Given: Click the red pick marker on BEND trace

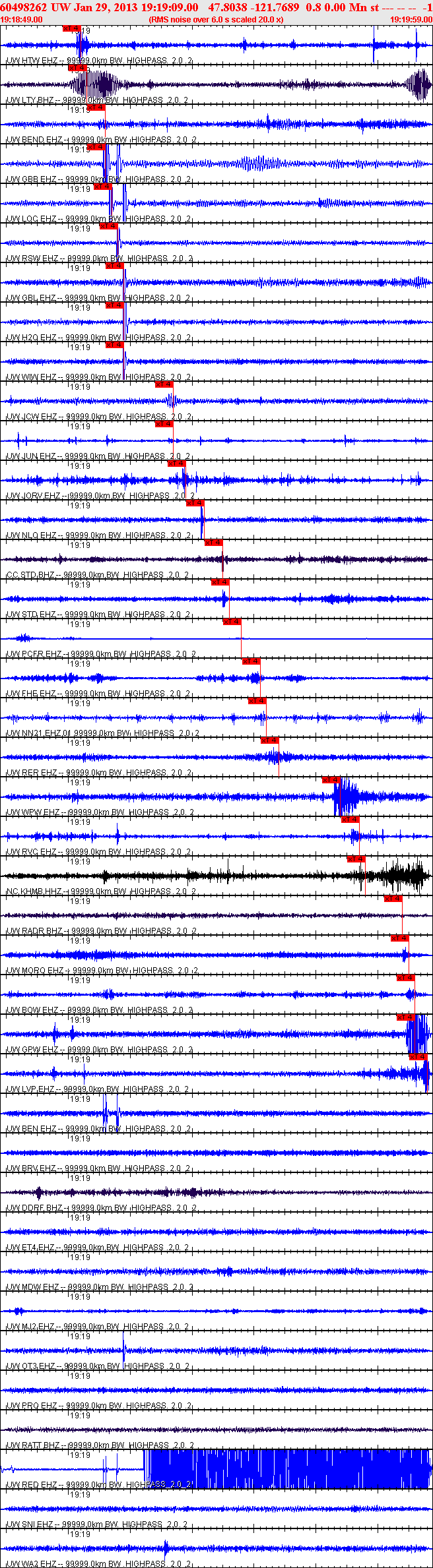Looking at the screenshot, I should click(x=96, y=107).
